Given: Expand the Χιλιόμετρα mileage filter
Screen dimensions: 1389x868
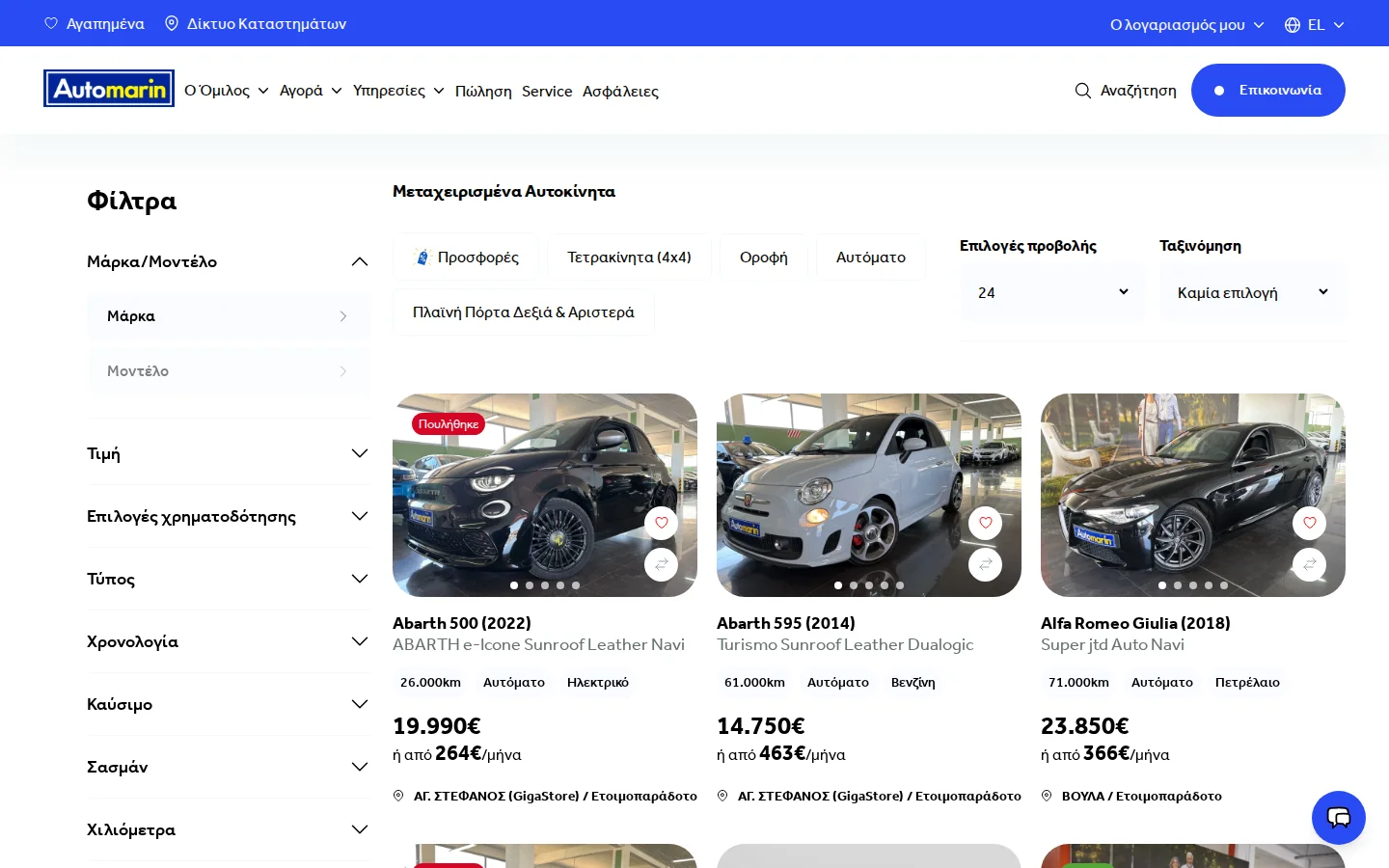Looking at the screenshot, I should [x=229, y=829].
